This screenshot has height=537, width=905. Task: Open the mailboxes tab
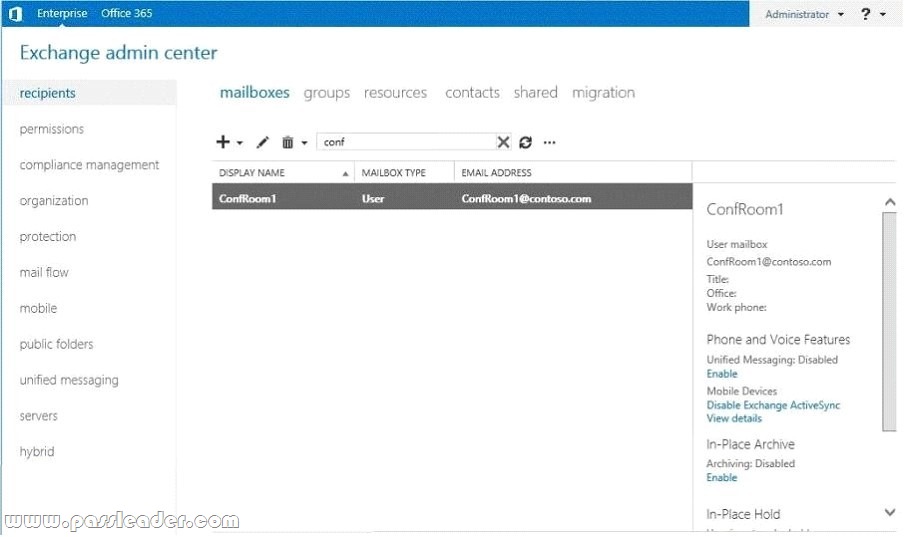coord(255,92)
